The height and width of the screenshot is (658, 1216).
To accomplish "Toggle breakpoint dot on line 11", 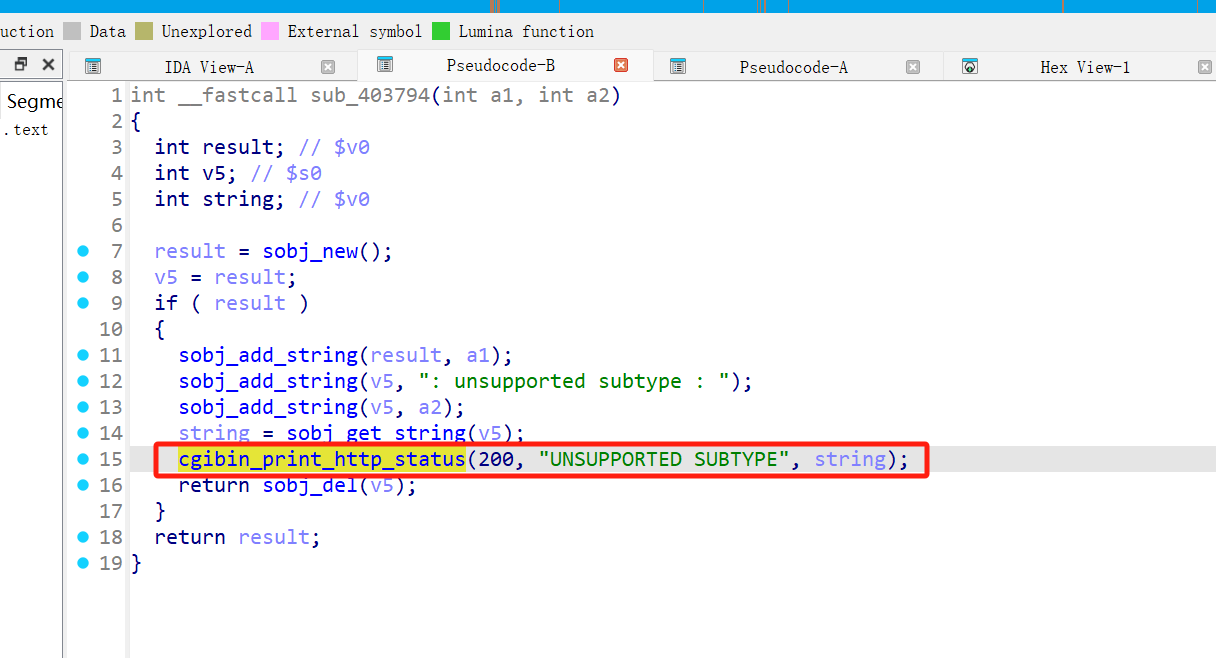I will [84, 355].
